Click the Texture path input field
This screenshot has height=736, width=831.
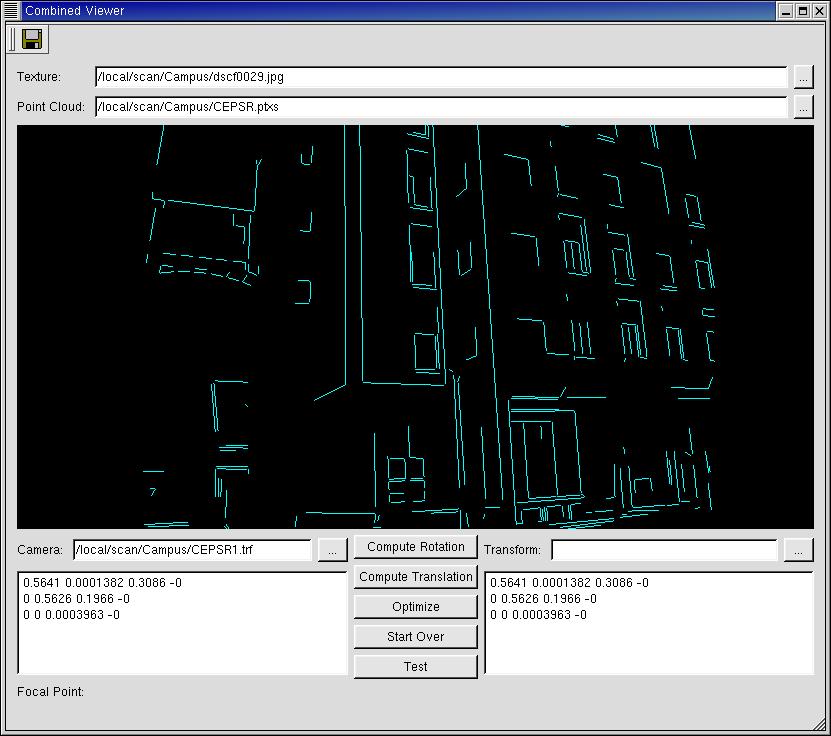pyautogui.click(x=440, y=77)
